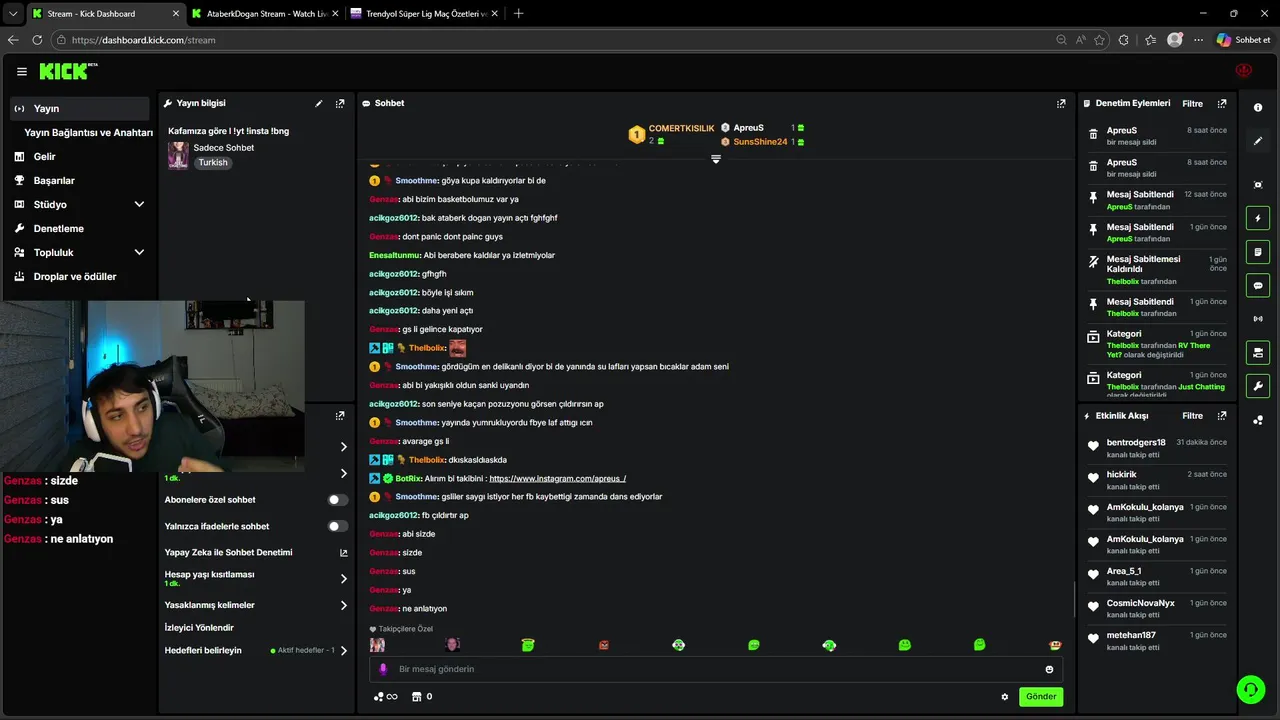Expand the Stüdyo sidebar section
Image resolution: width=1280 pixels, height=720 pixels.
click(139, 204)
